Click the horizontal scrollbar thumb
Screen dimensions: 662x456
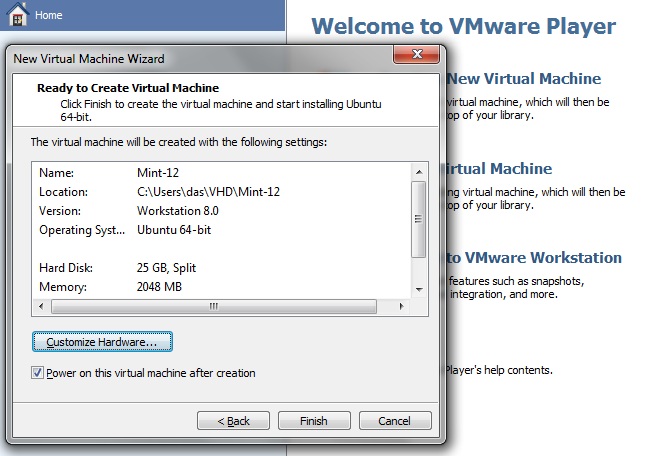pos(214,307)
